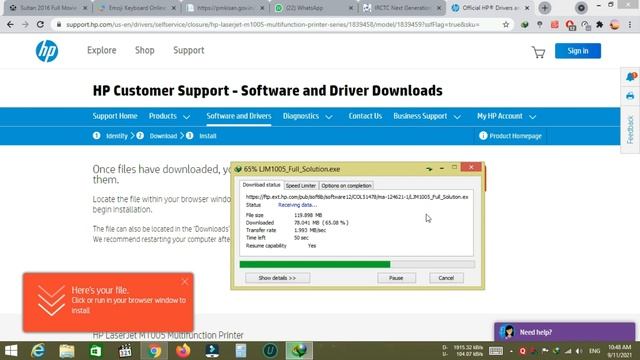Open the Product Homepage link
Image resolution: width=640 pixels, height=360 pixels.
pos(510,136)
